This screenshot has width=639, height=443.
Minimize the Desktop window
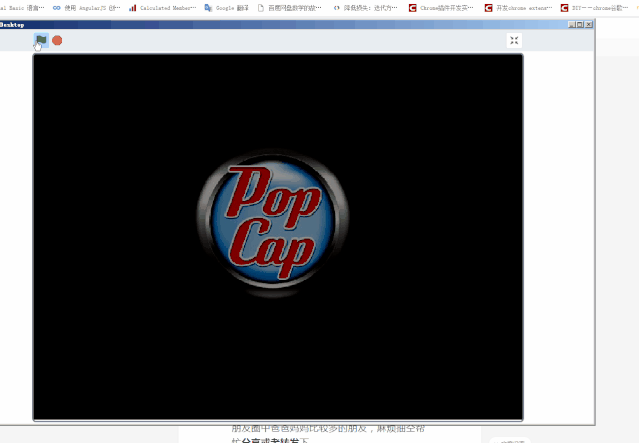572,24
